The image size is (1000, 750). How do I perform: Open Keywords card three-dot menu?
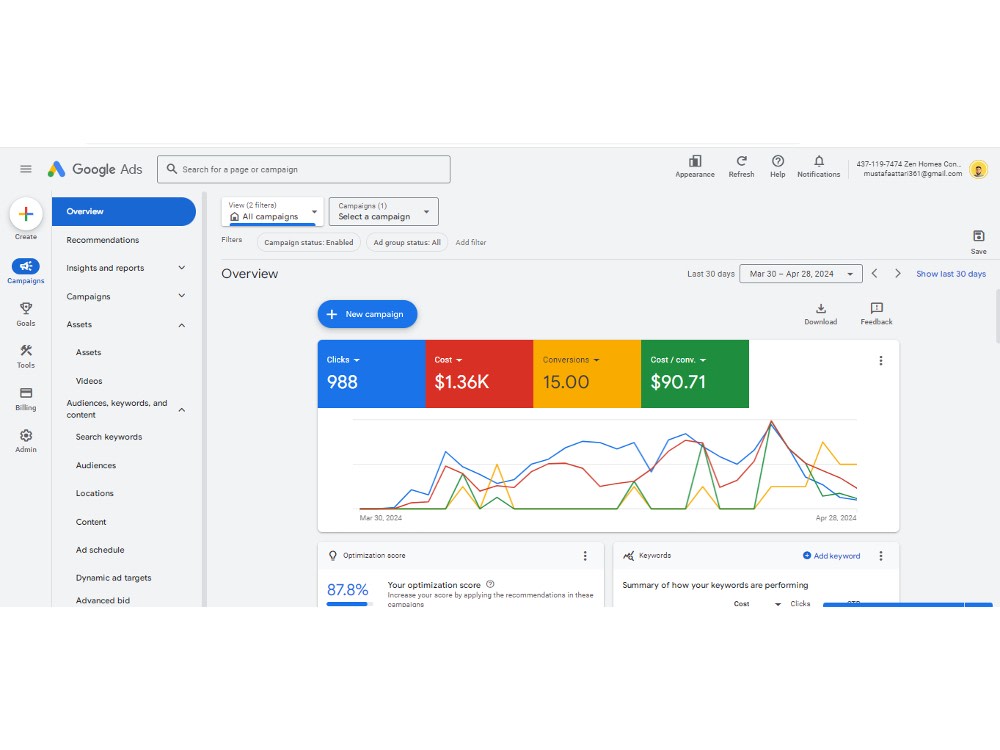click(x=881, y=556)
